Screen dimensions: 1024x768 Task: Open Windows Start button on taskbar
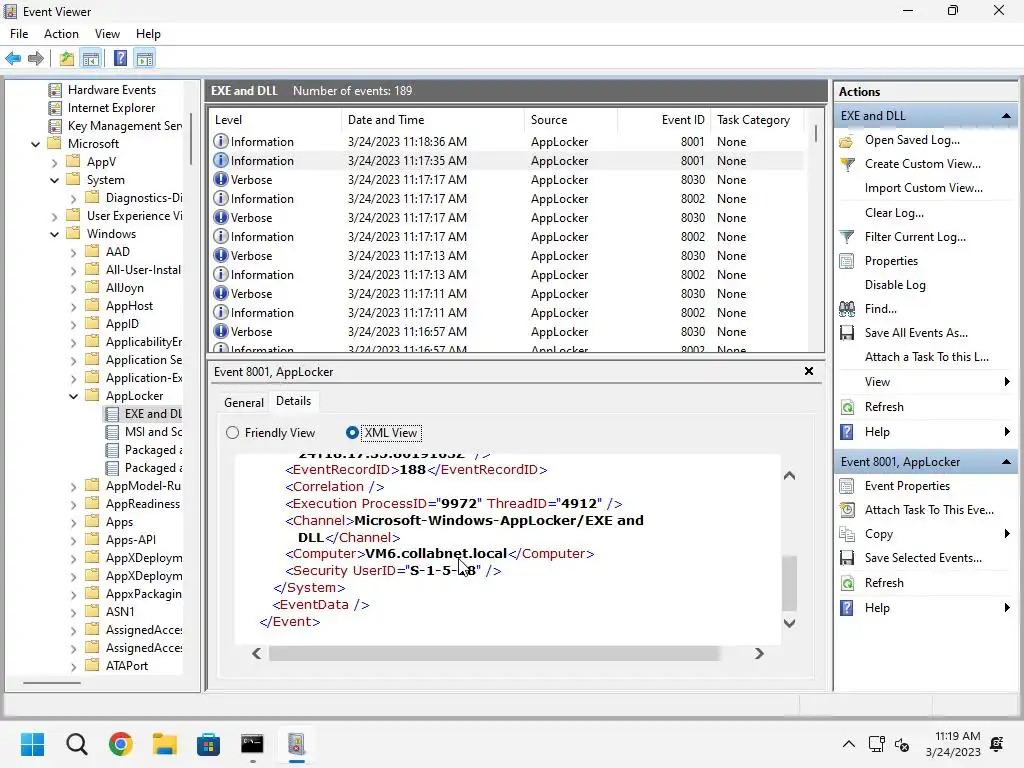pyautogui.click(x=32, y=744)
